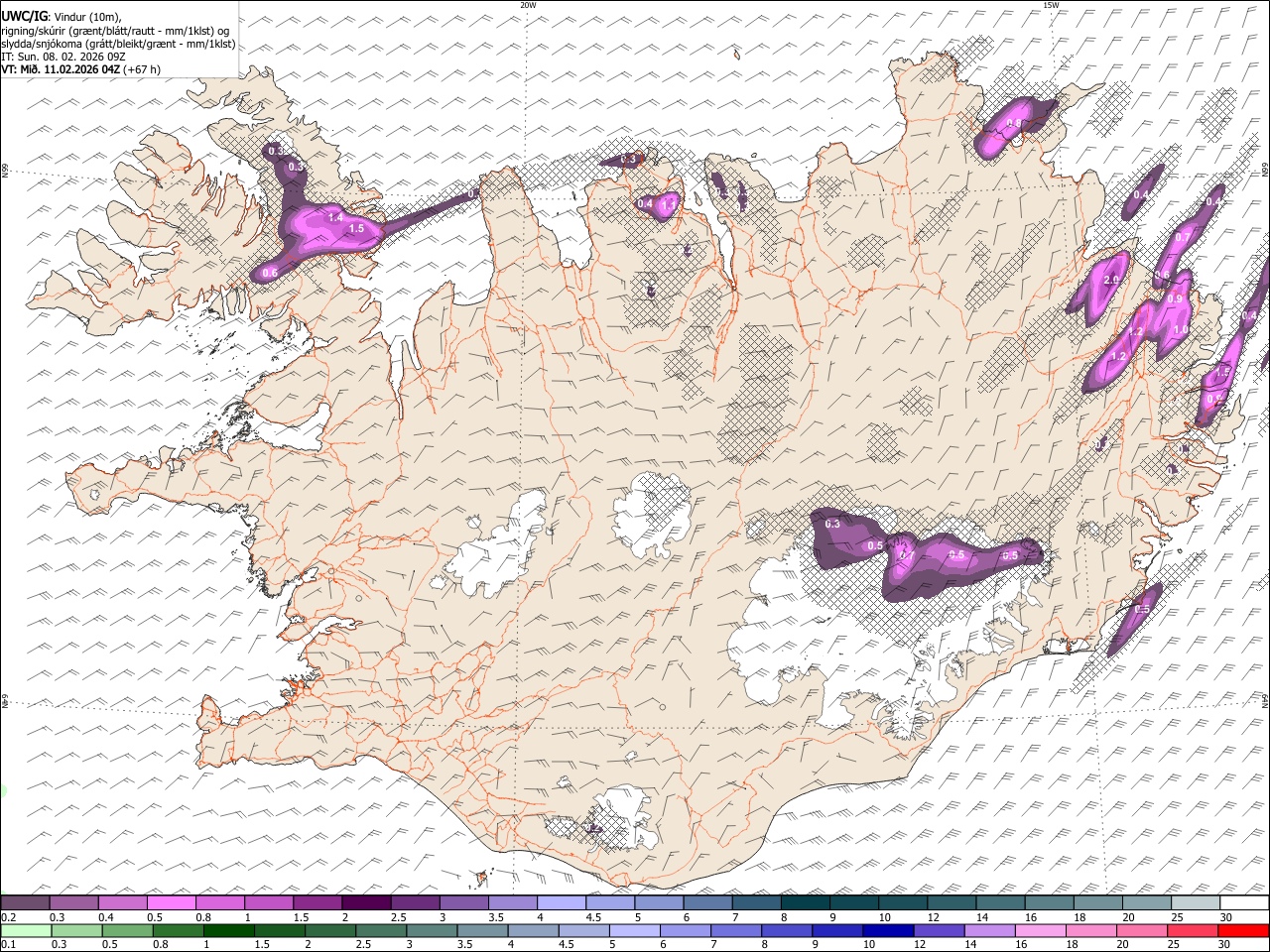Viewport: 1270px width, 952px height.
Task: Pick light pink lower swatch between 16 and 18
Action: click(x=1039, y=930)
